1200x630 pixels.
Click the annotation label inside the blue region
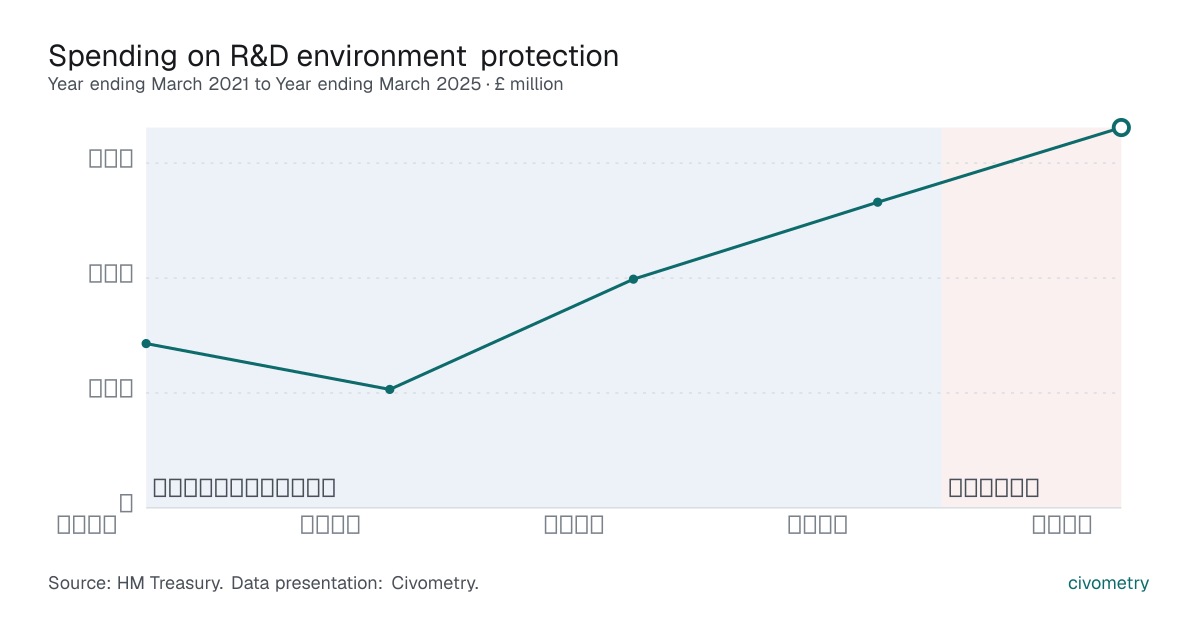click(244, 488)
